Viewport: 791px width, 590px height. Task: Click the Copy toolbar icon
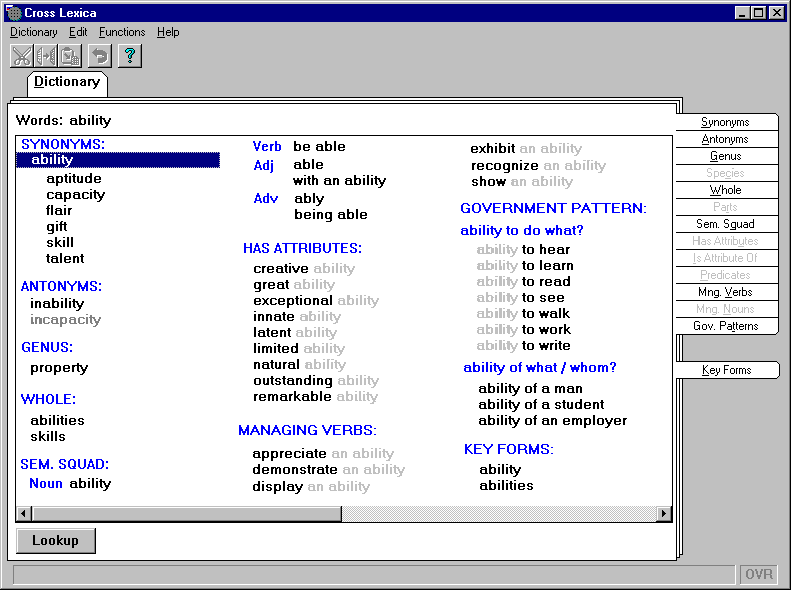coord(45,56)
